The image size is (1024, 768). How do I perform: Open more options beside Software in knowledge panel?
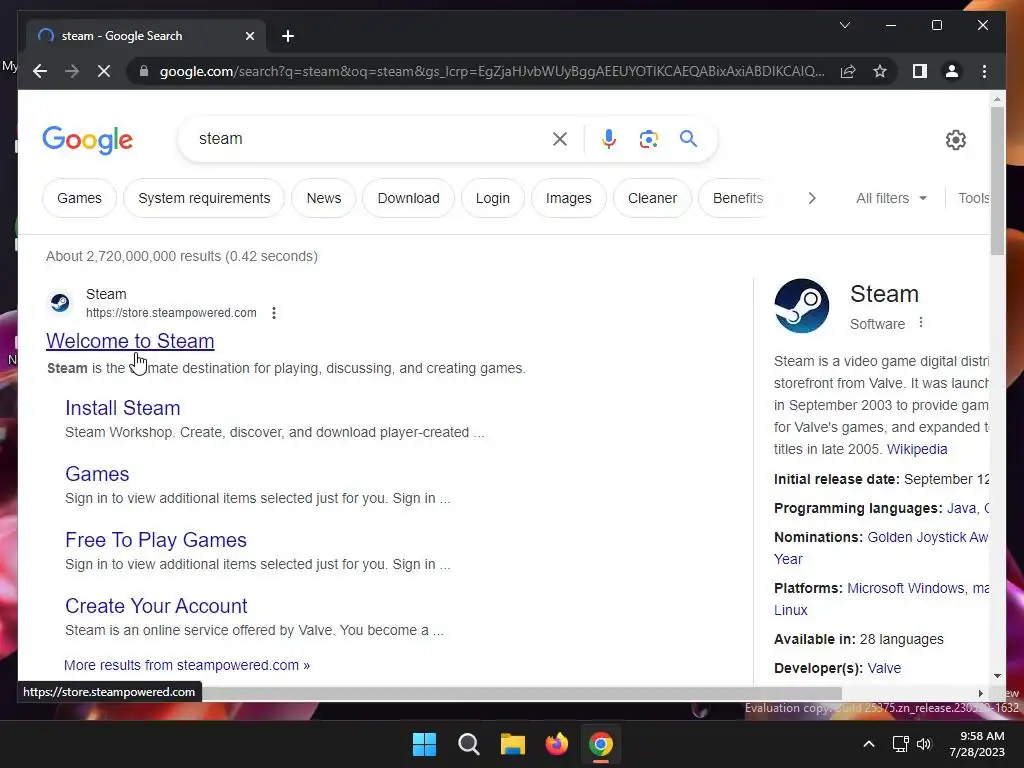point(921,323)
